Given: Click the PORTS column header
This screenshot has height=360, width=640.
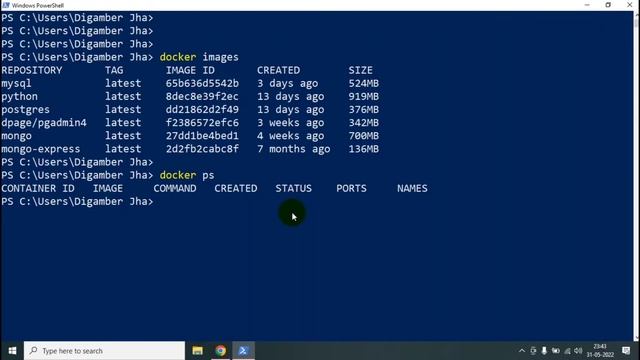Looking at the screenshot, I should (x=351, y=188).
